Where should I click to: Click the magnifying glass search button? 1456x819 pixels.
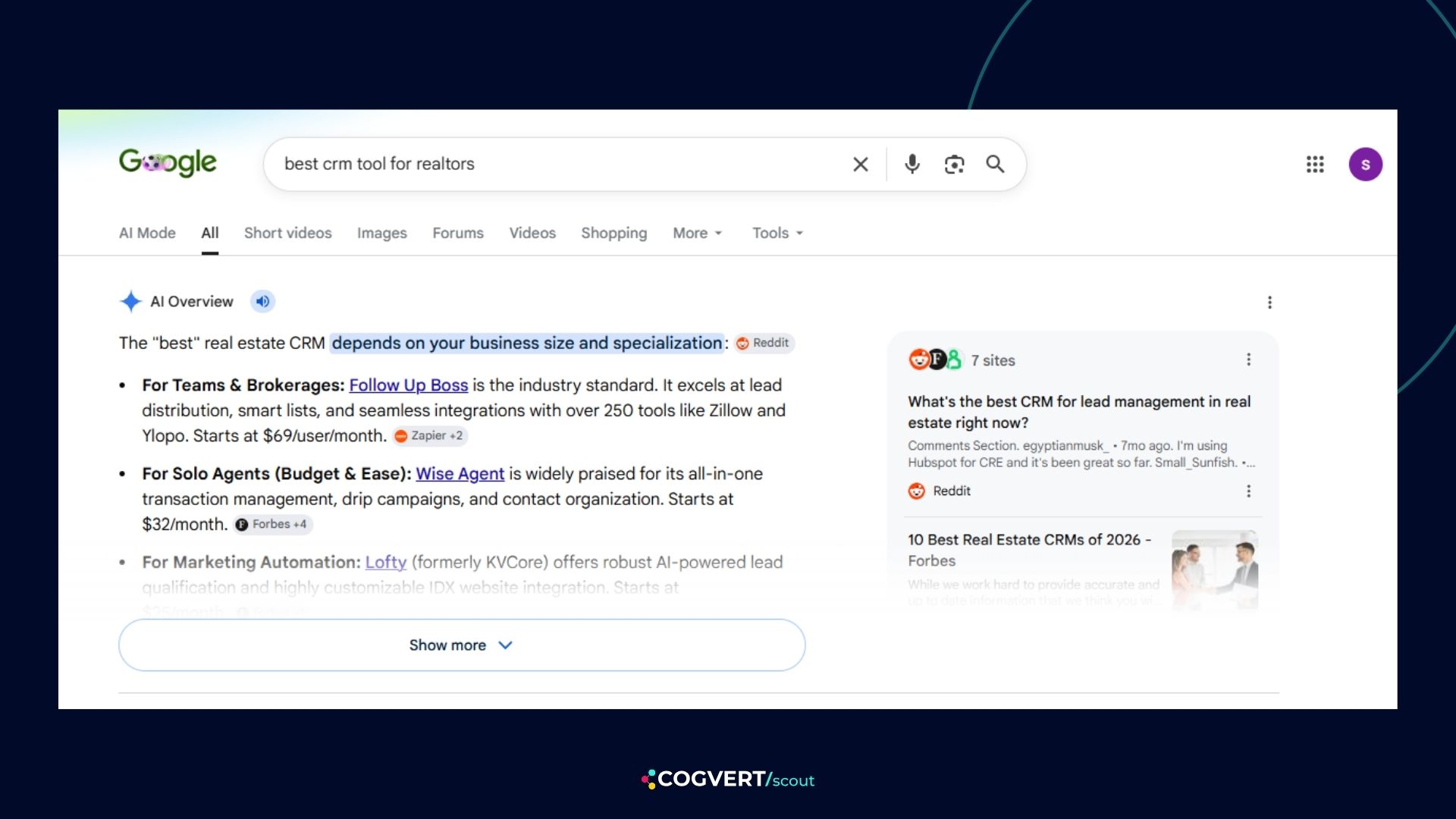[x=995, y=164]
